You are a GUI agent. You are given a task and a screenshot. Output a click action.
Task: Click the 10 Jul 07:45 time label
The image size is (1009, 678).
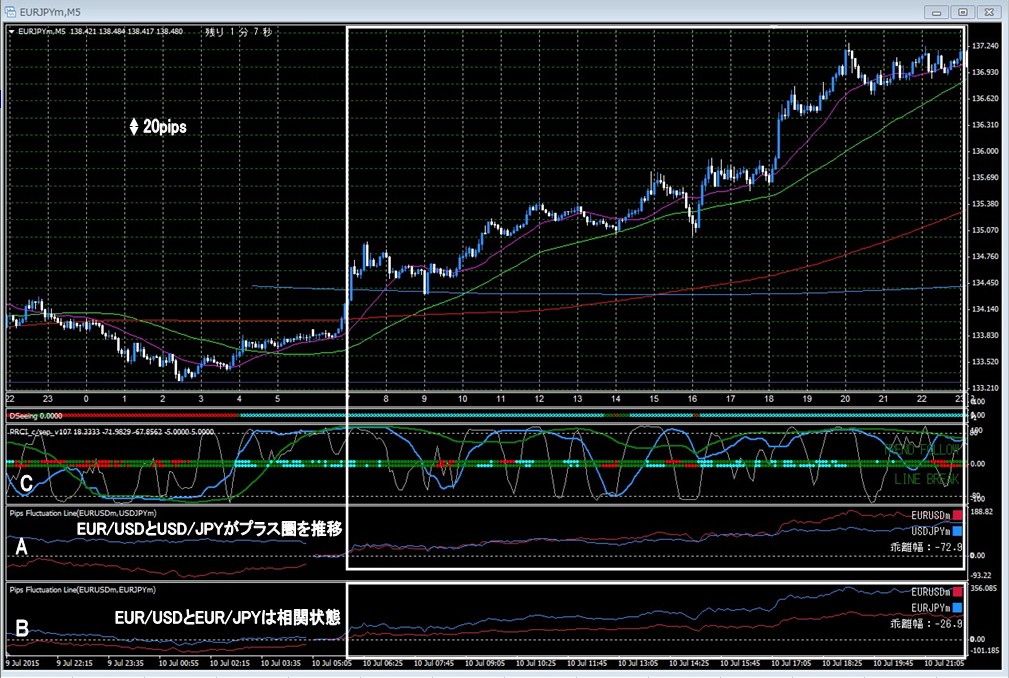[434, 663]
